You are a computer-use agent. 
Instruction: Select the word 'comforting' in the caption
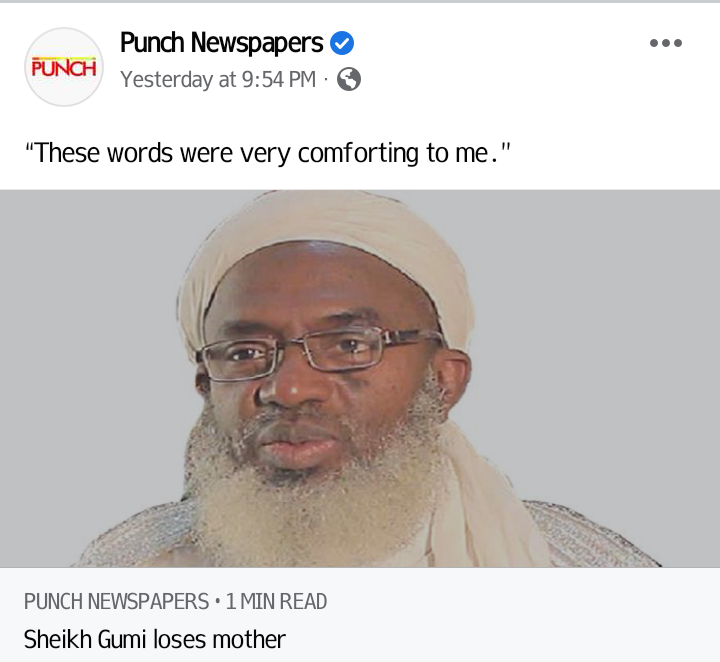pyautogui.click(x=358, y=153)
